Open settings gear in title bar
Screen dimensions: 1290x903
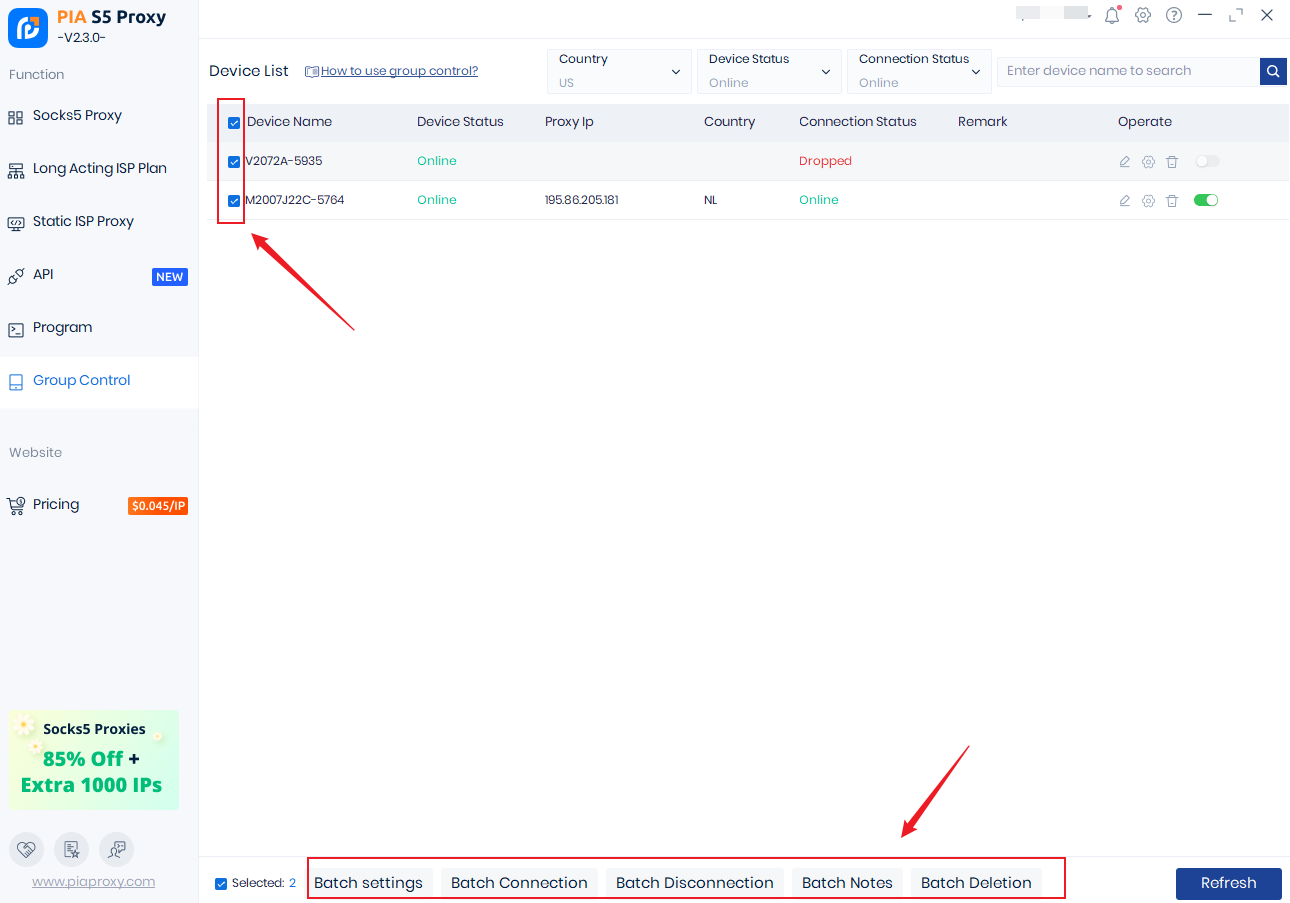coord(1143,15)
